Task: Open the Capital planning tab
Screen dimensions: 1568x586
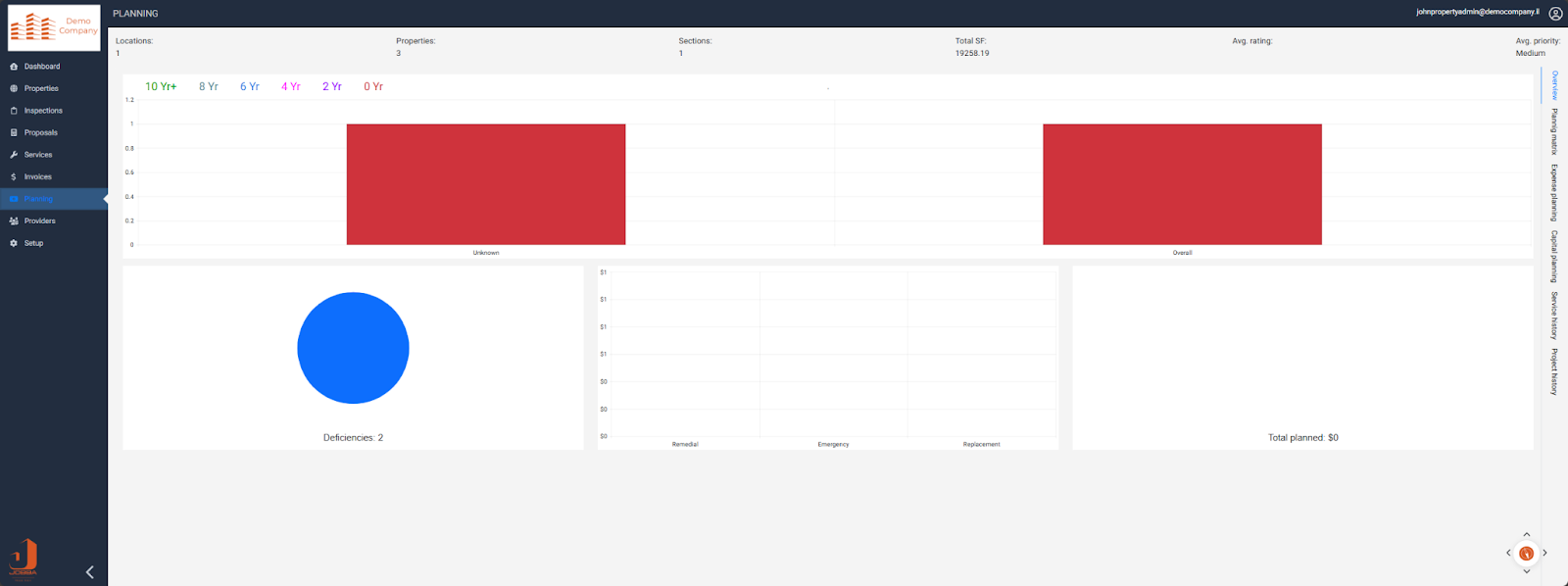Action: (x=1553, y=257)
